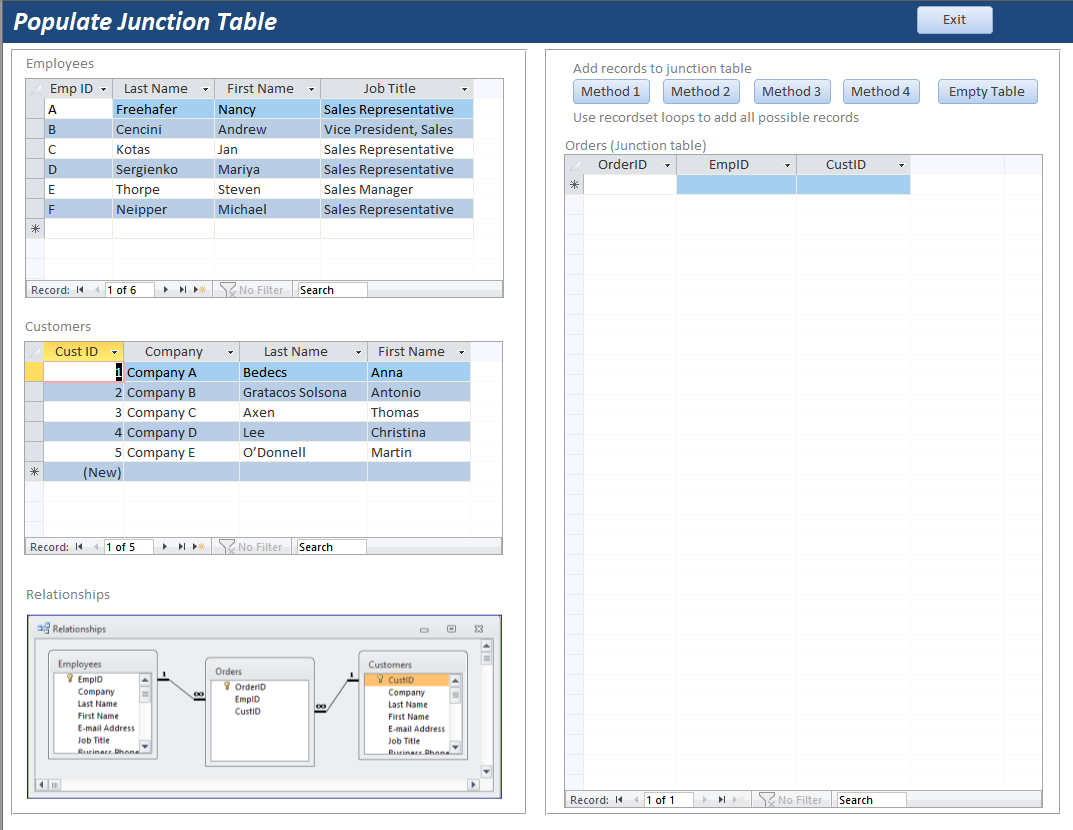Click the No Filter icon below Orders table
Screen dimensions: 1073x830
pos(767,800)
